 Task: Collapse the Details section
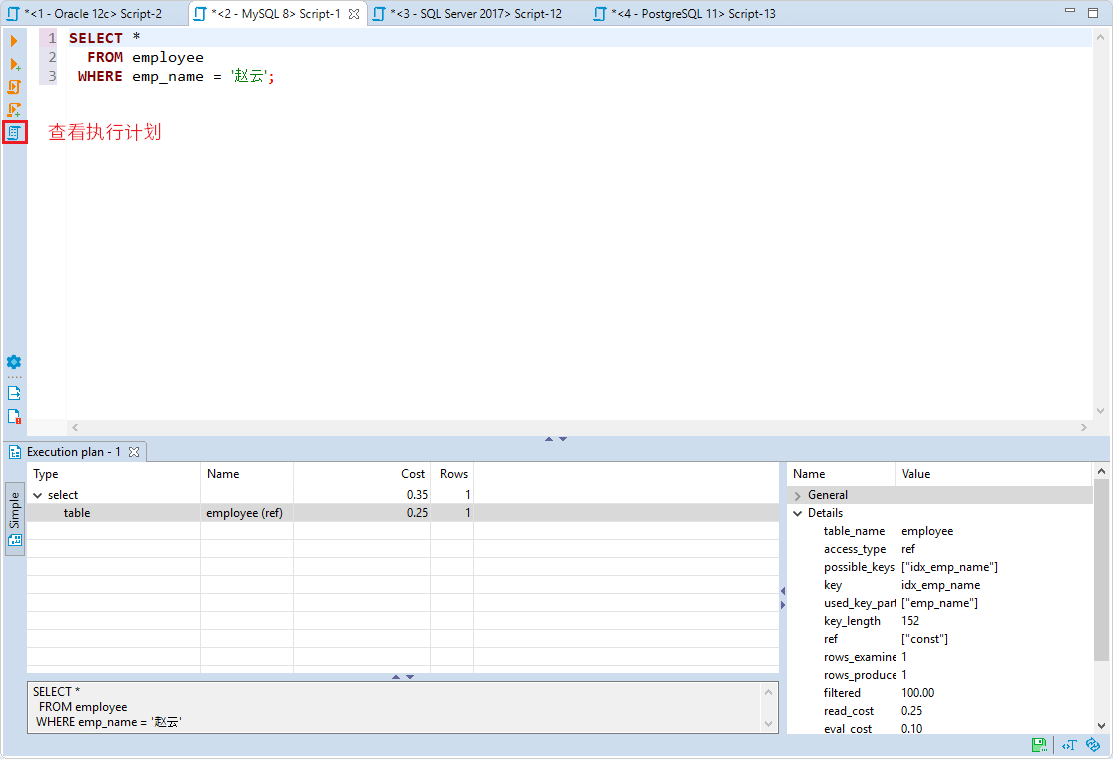798,513
